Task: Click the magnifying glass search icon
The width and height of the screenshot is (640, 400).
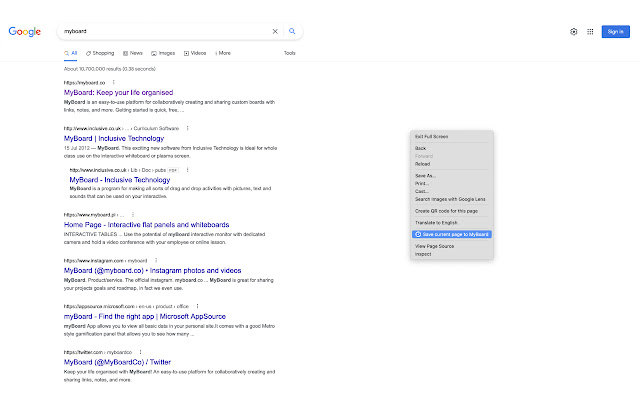Action: [x=292, y=32]
